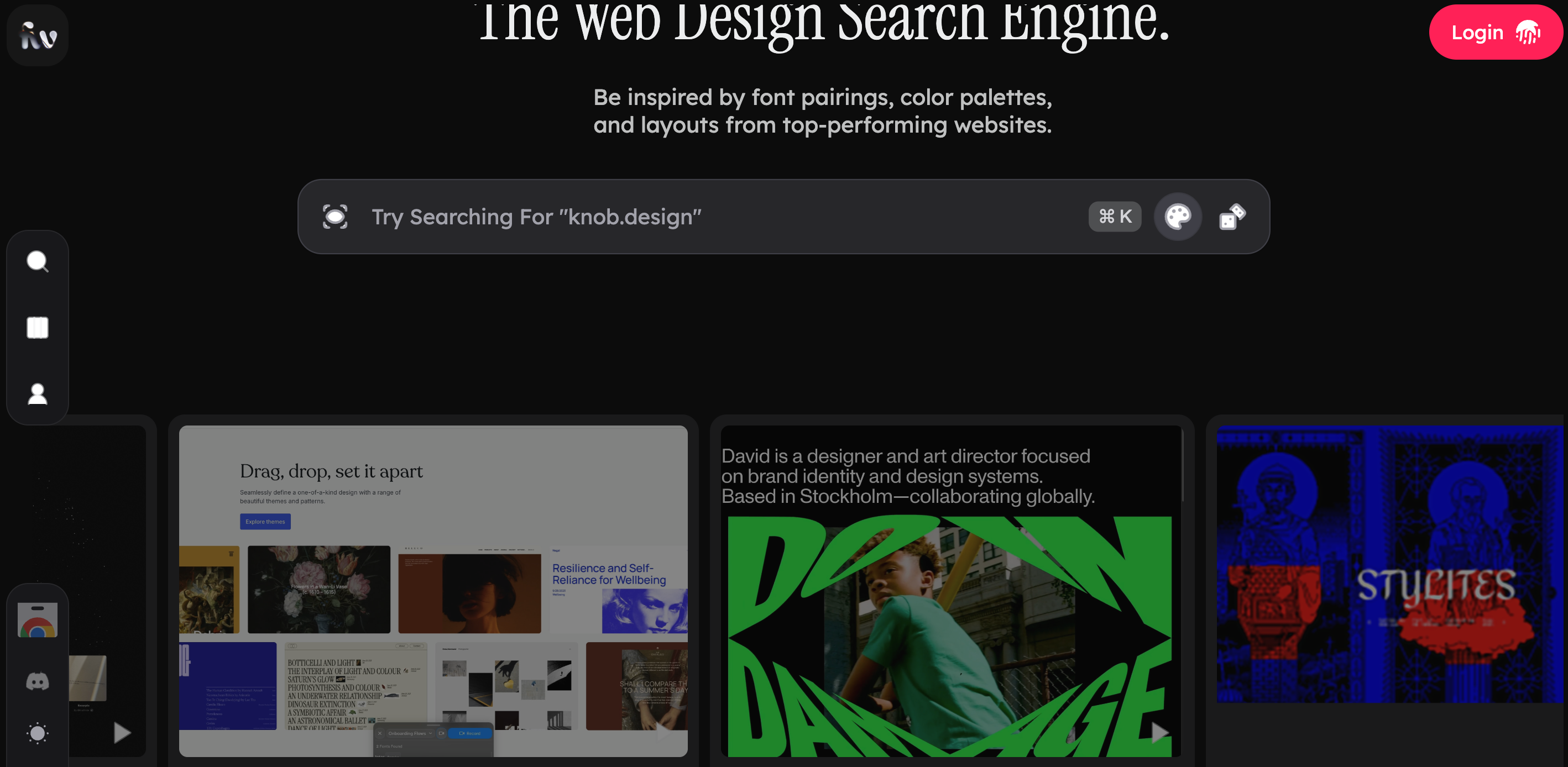Screen dimensions: 1568x767
Task: Play the dark leftmost card video
Action: 122,732
